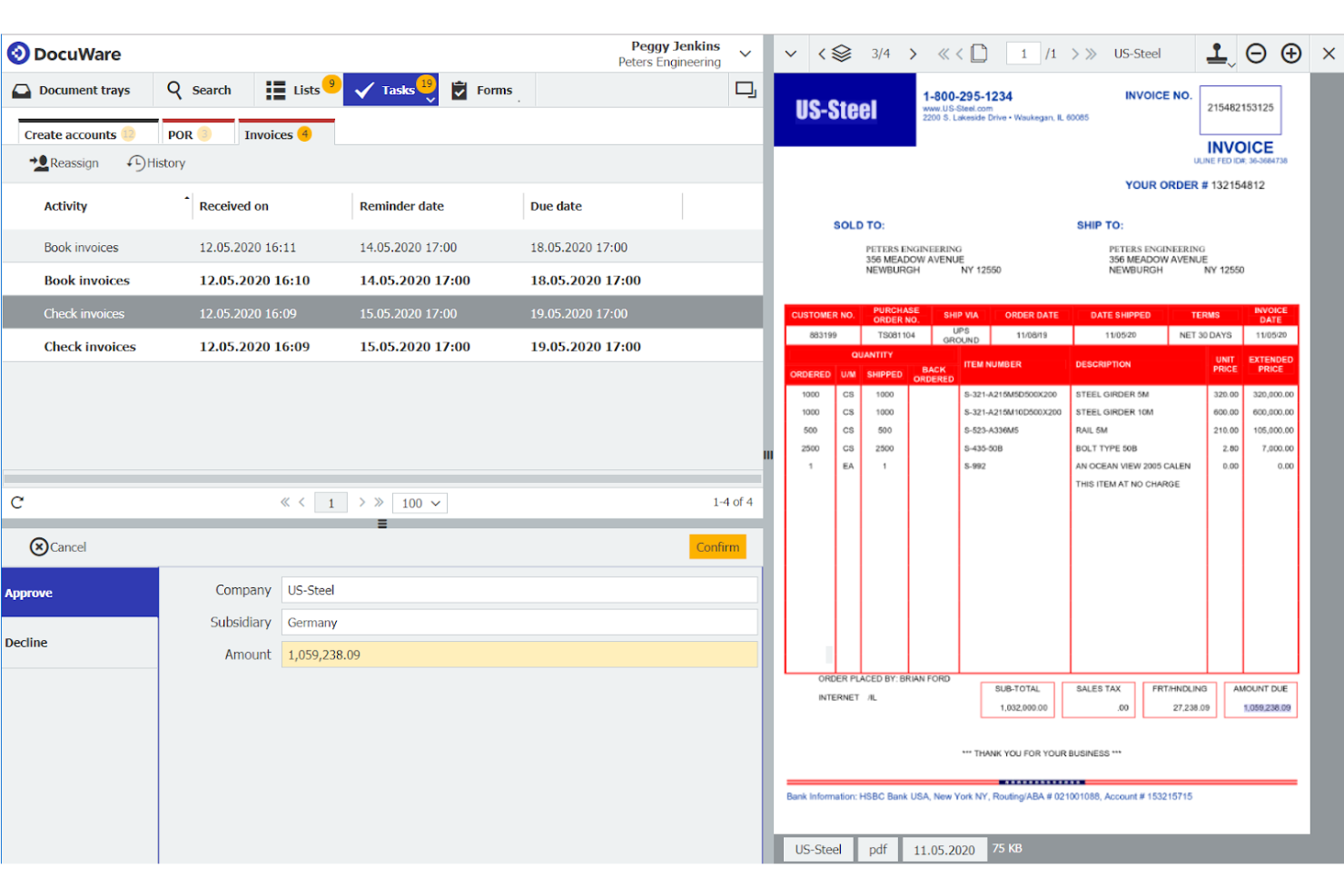Screen dimensions: 1344x896
Task: Switch to the POR task list
Action: coord(198,133)
